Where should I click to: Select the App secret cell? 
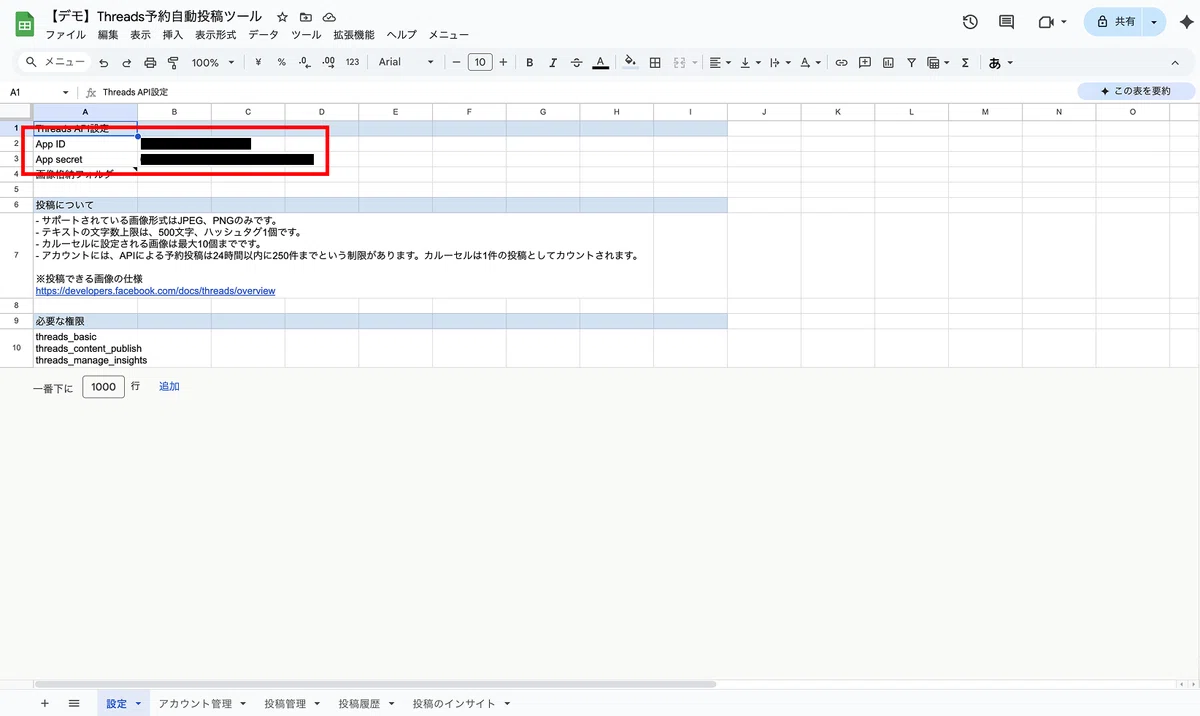coord(85,159)
